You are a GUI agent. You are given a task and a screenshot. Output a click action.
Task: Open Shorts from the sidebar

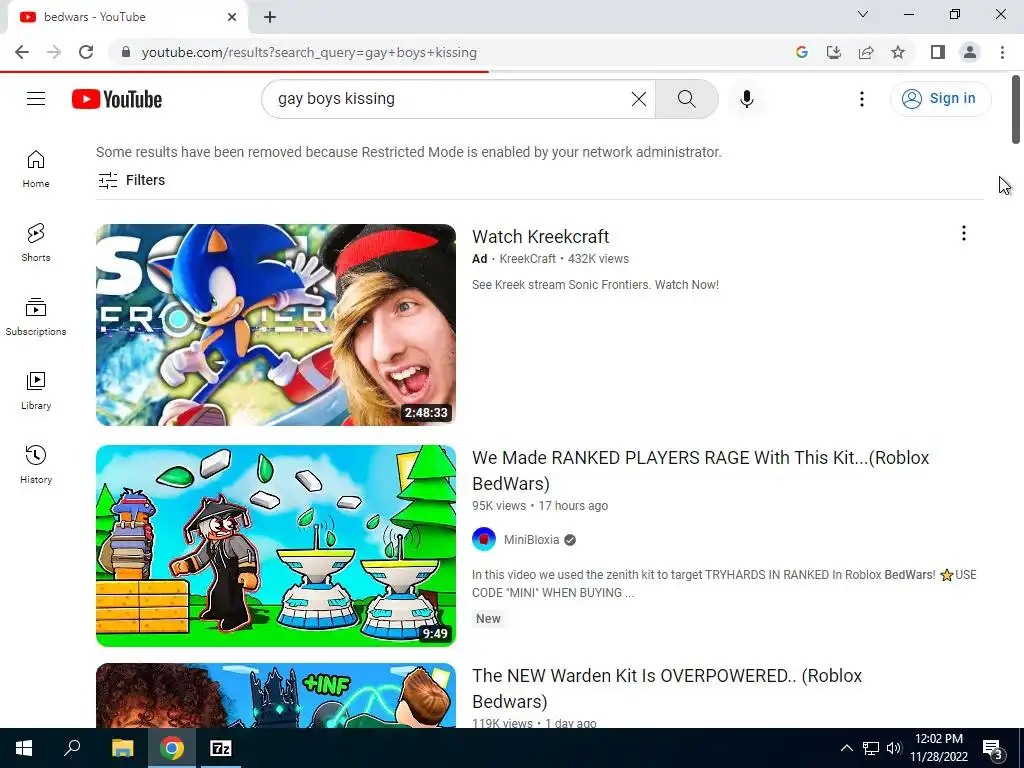[36, 243]
